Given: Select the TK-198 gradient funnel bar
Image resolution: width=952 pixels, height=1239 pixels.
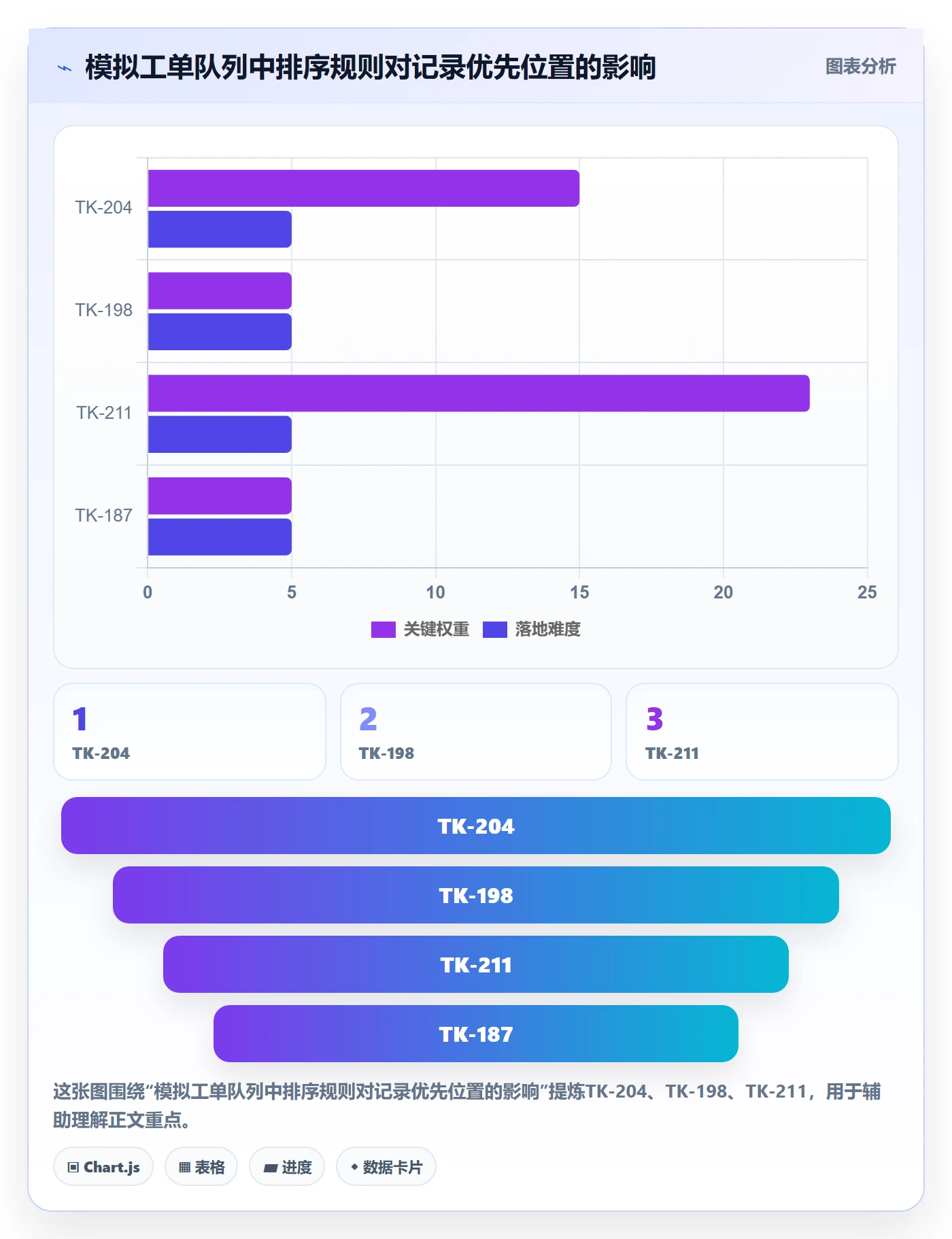Looking at the screenshot, I should [x=476, y=895].
